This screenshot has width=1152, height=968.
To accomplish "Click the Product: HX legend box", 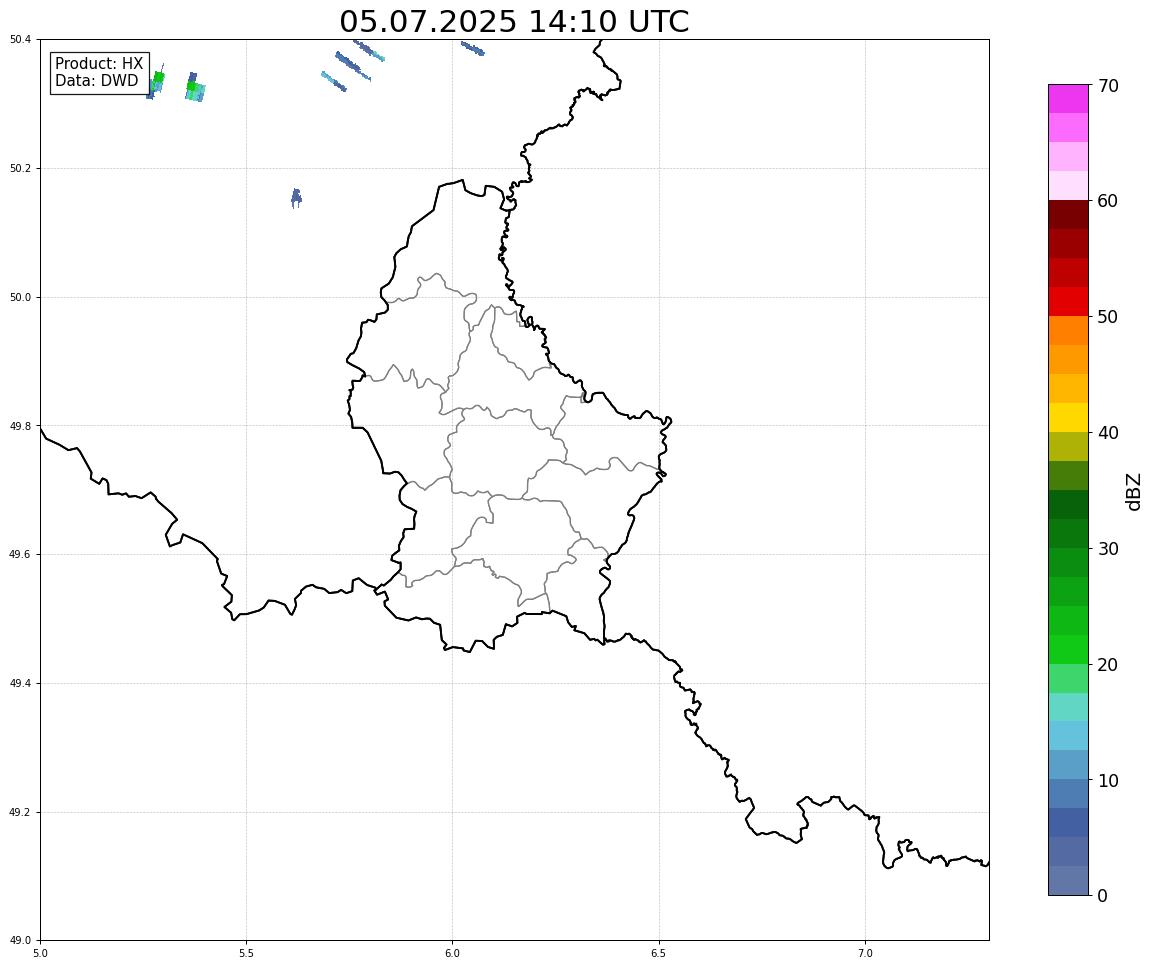I will click(x=99, y=73).
